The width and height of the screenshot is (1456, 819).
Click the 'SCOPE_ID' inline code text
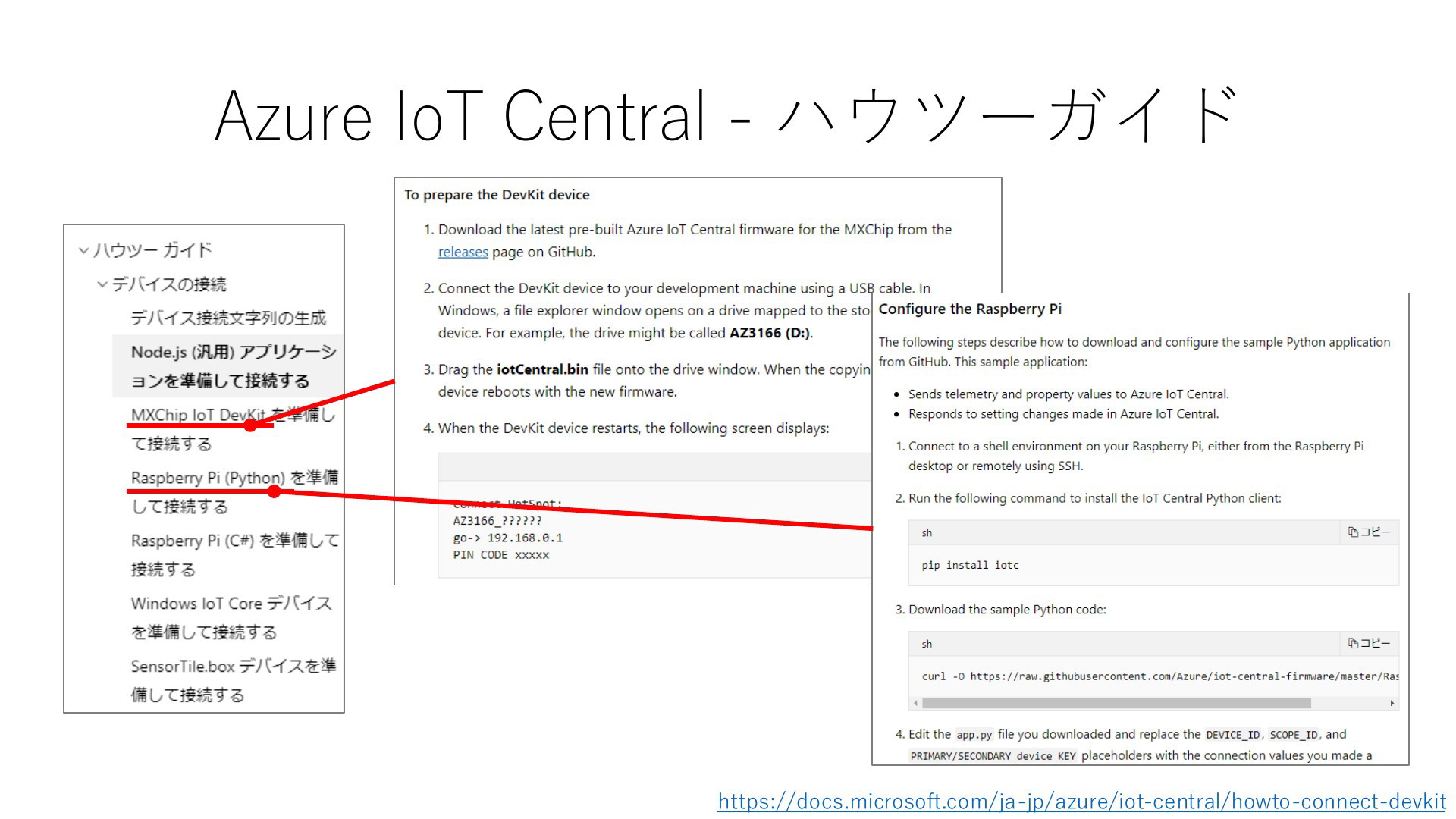1294,735
